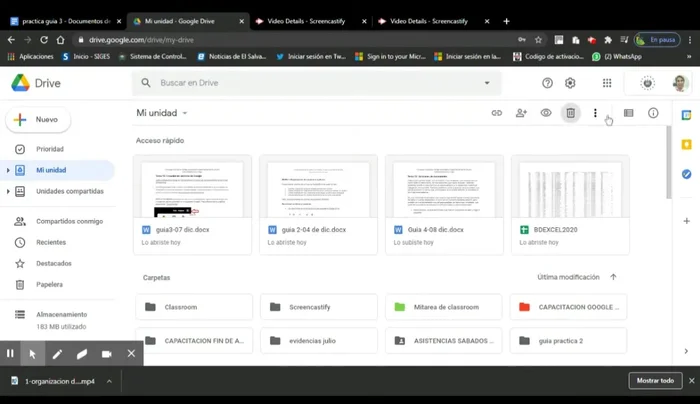Open Papelera in the sidebar
The image size is (700, 404).
coord(49,284)
